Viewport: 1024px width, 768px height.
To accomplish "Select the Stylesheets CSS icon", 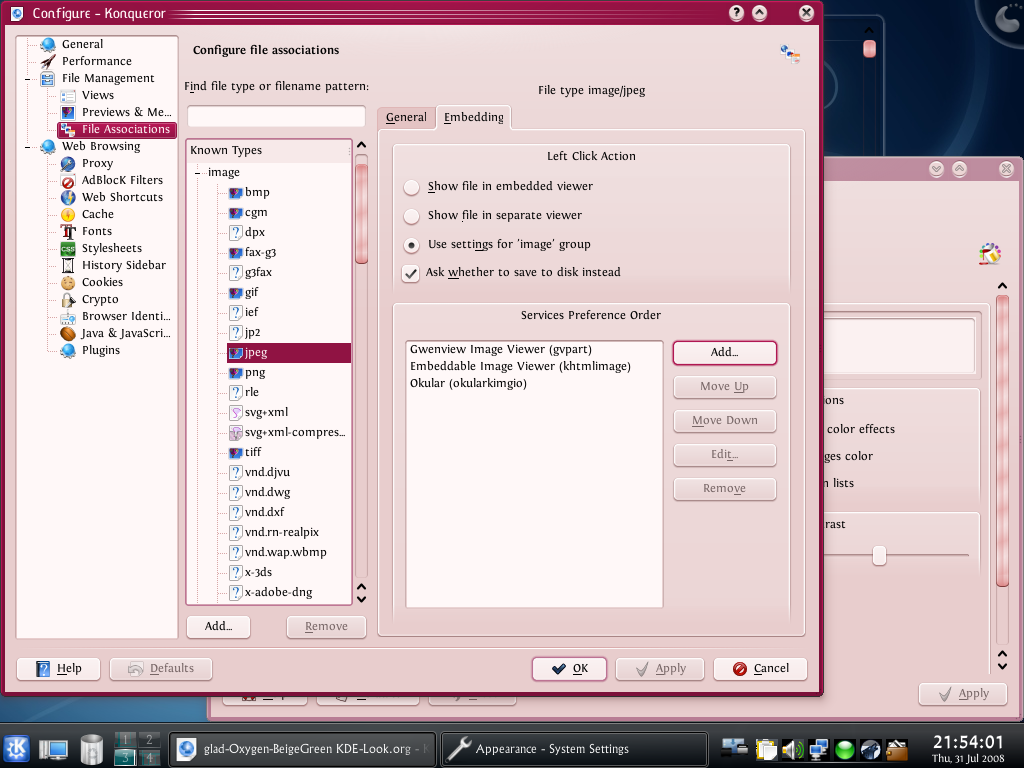I will pyautogui.click(x=68, y=248).
